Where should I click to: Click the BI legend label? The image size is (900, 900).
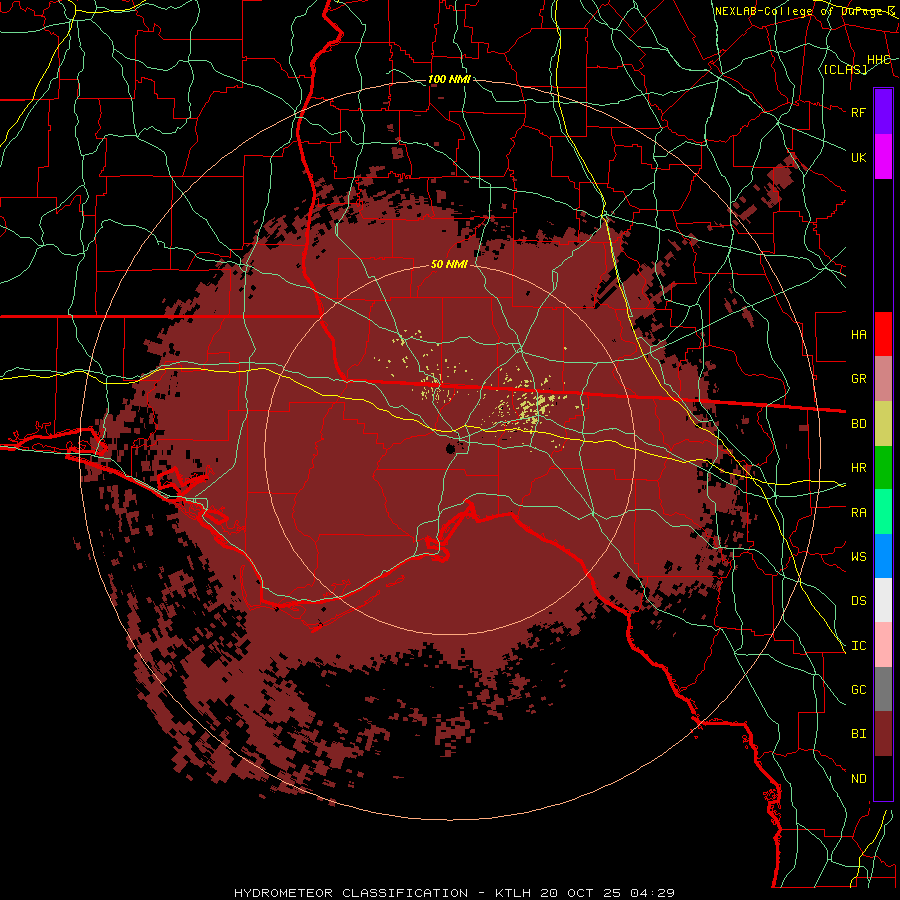pyautogui.click(x=858, y=734)
